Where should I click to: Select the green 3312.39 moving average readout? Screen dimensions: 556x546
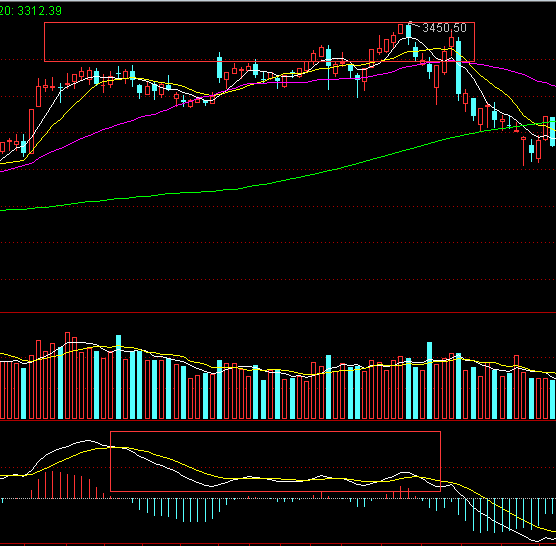(31, 11)
